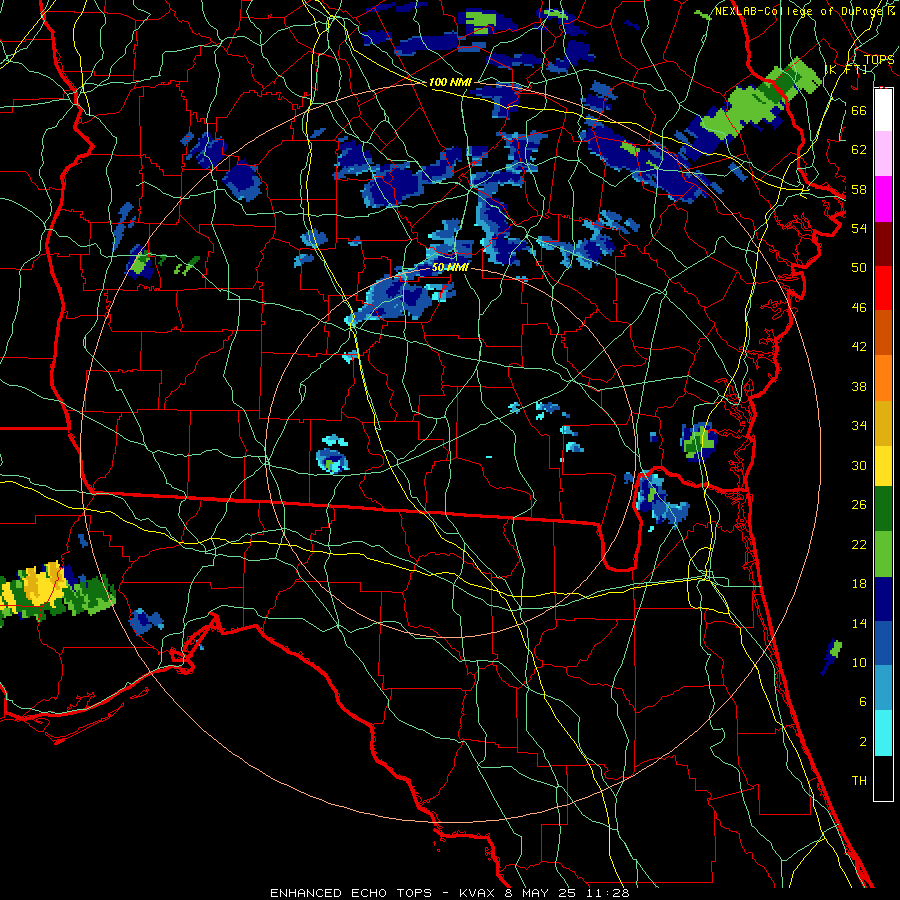This screenshot has height=900, width=900.
Task: Click the green-topped cell just inside the coastline
Action: (x=697, y=441)
